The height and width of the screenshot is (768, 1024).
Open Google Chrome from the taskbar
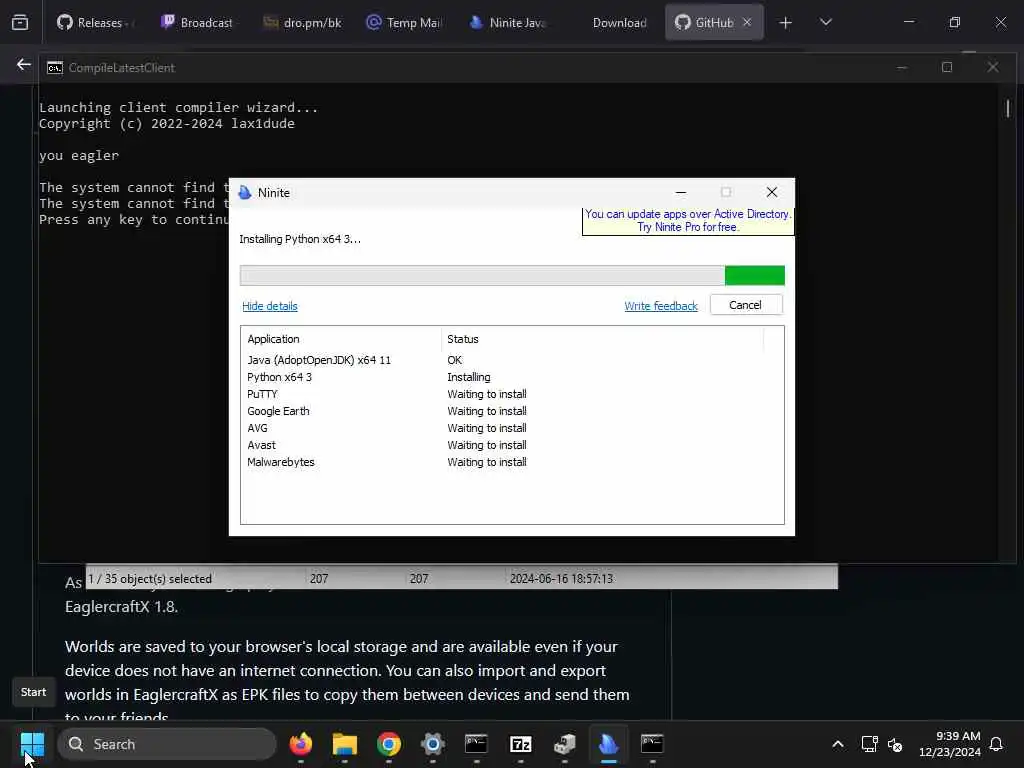pyautogui.click(x=389, y=744)
